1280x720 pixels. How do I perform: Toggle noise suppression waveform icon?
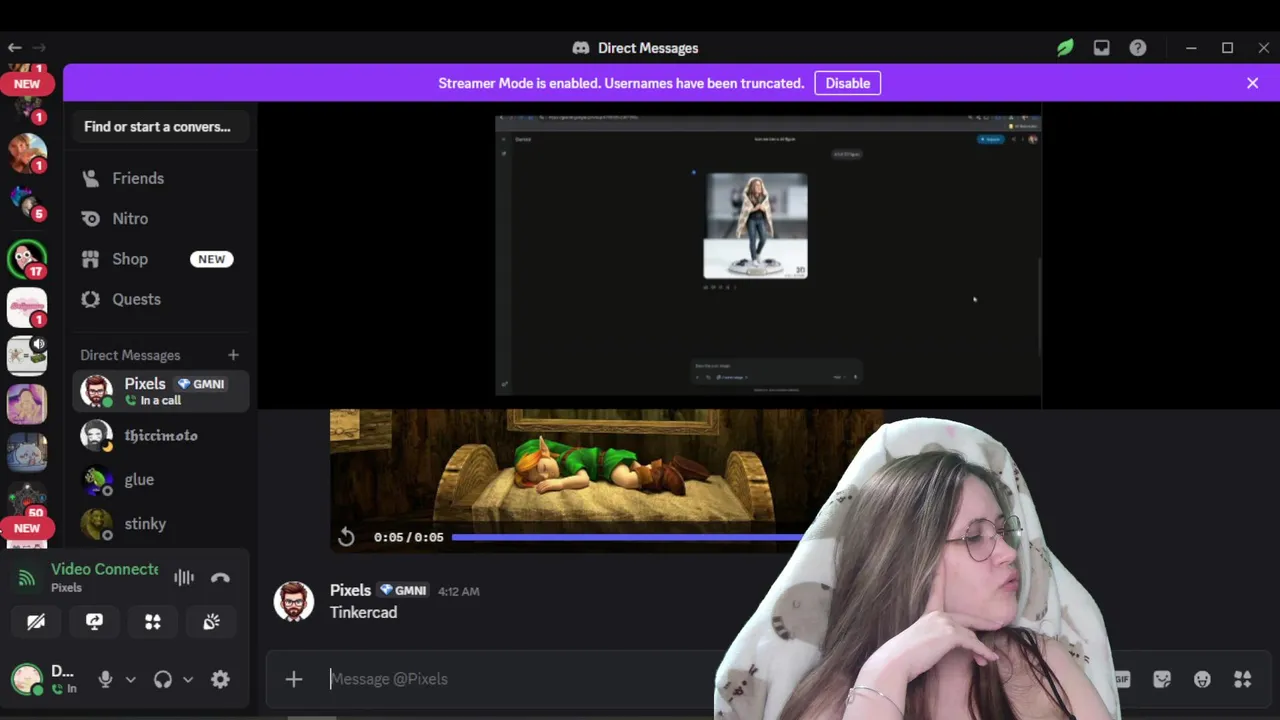tap(184, 577)
